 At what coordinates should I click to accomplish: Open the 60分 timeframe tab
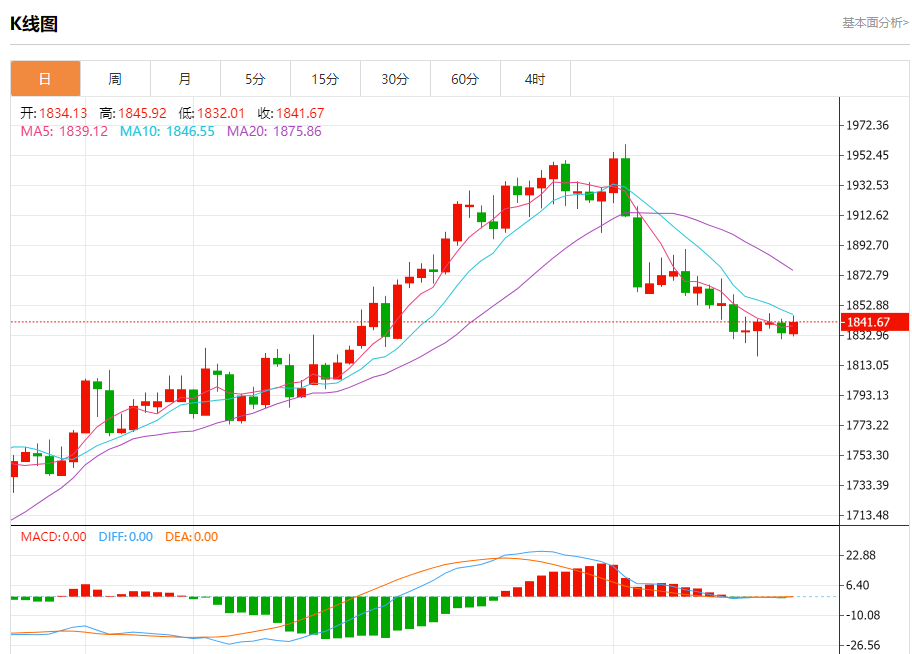465,79
